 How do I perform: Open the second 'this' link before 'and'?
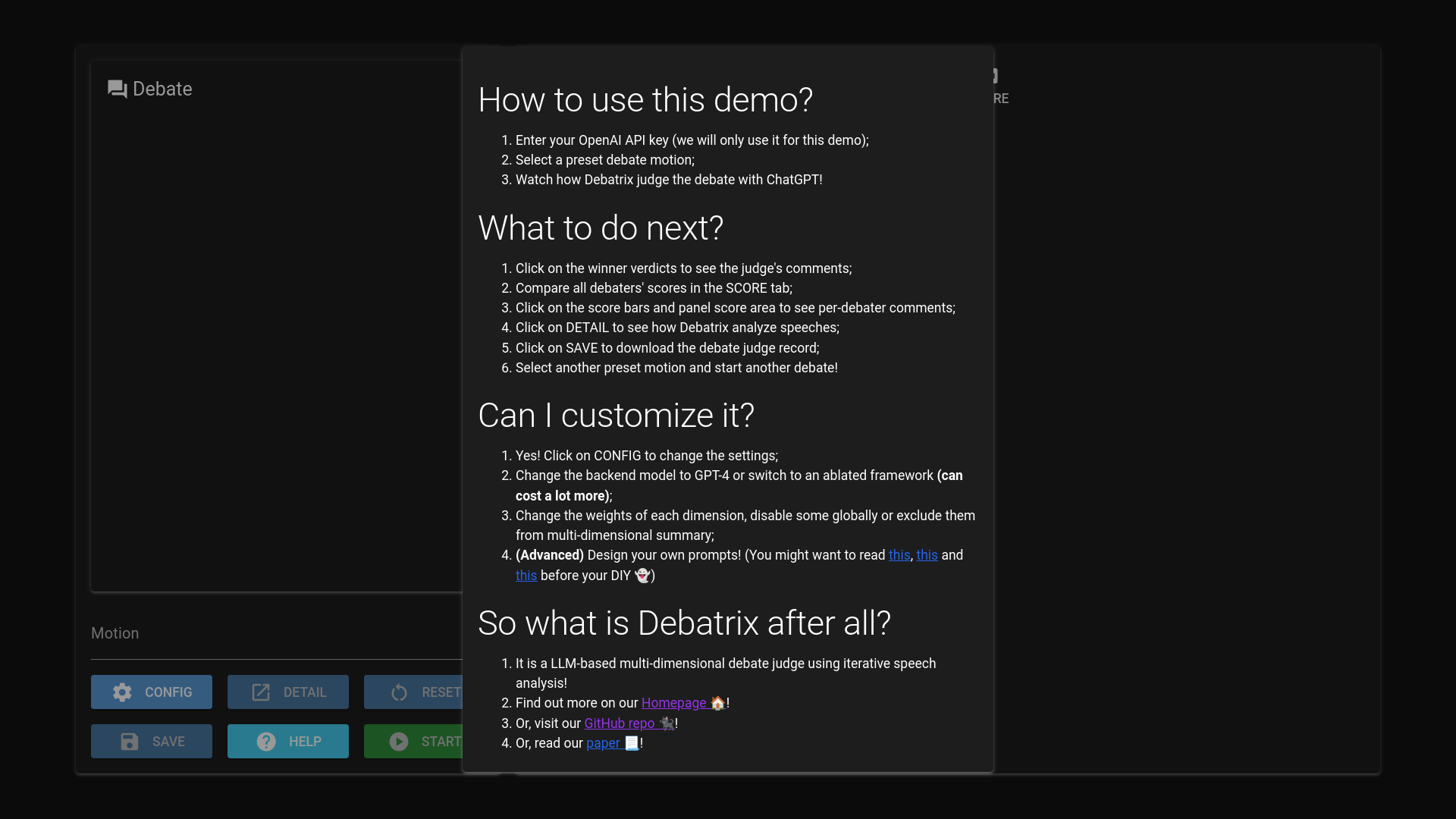pos(927,555)
